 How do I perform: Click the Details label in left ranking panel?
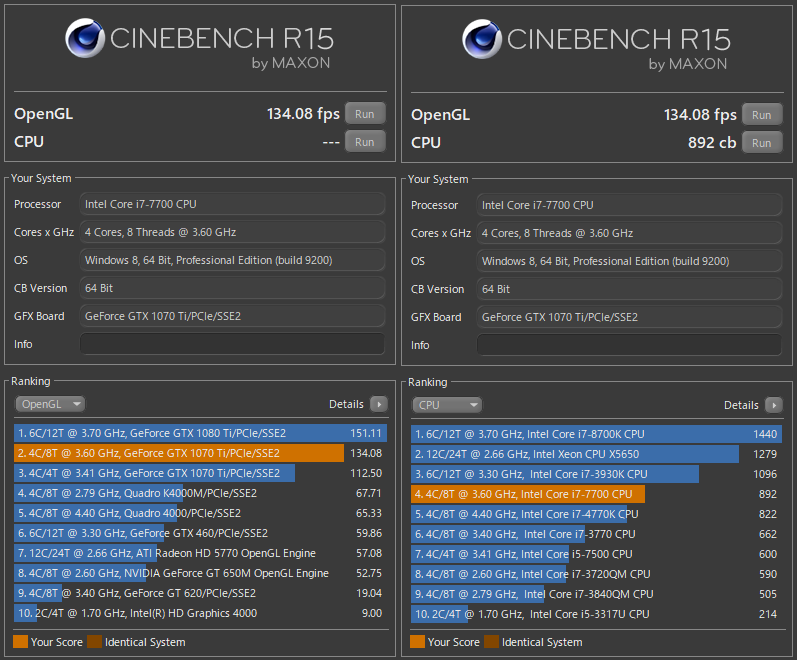pyautogui.click(x=346, y=404)
